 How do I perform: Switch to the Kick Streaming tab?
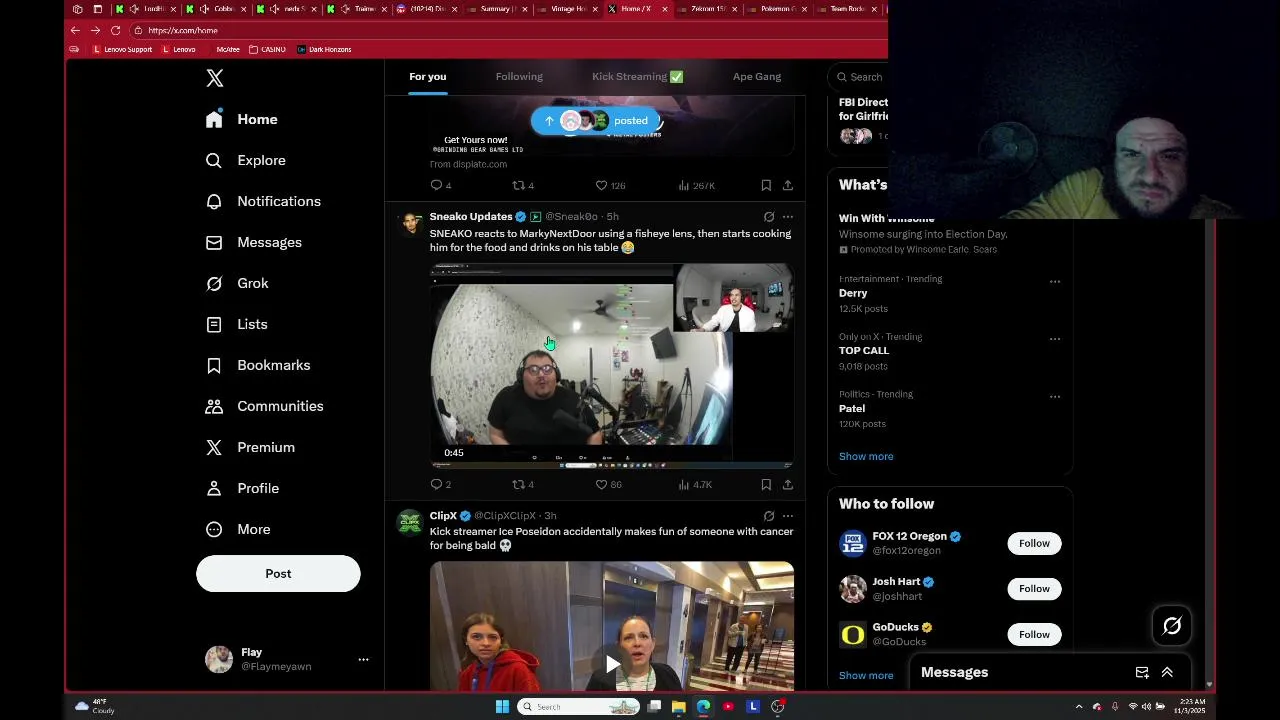click(x=637, y=77)
